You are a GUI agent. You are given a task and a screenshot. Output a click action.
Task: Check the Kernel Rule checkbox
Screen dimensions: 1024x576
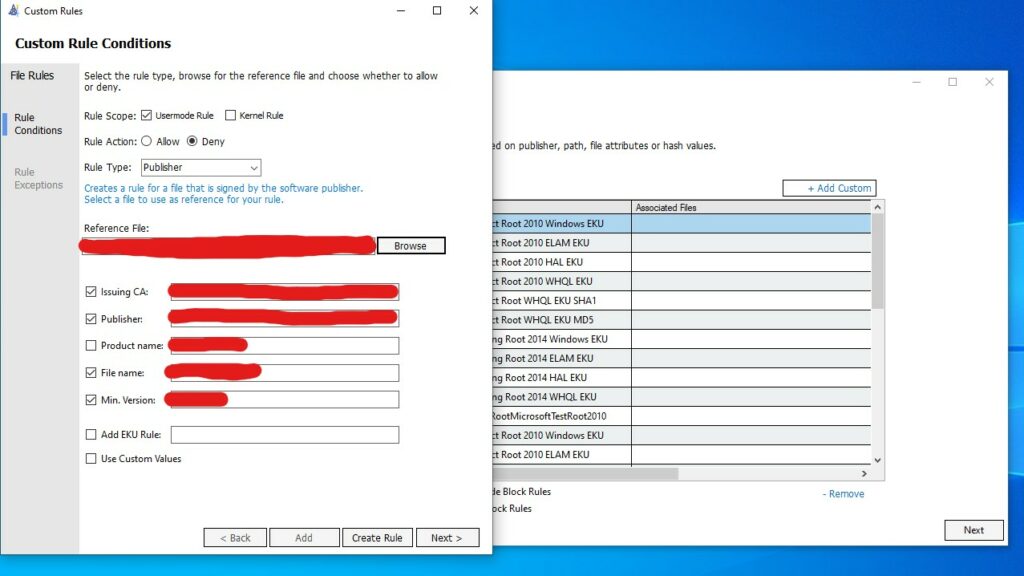pyautogui.click(x=231, y=116)
